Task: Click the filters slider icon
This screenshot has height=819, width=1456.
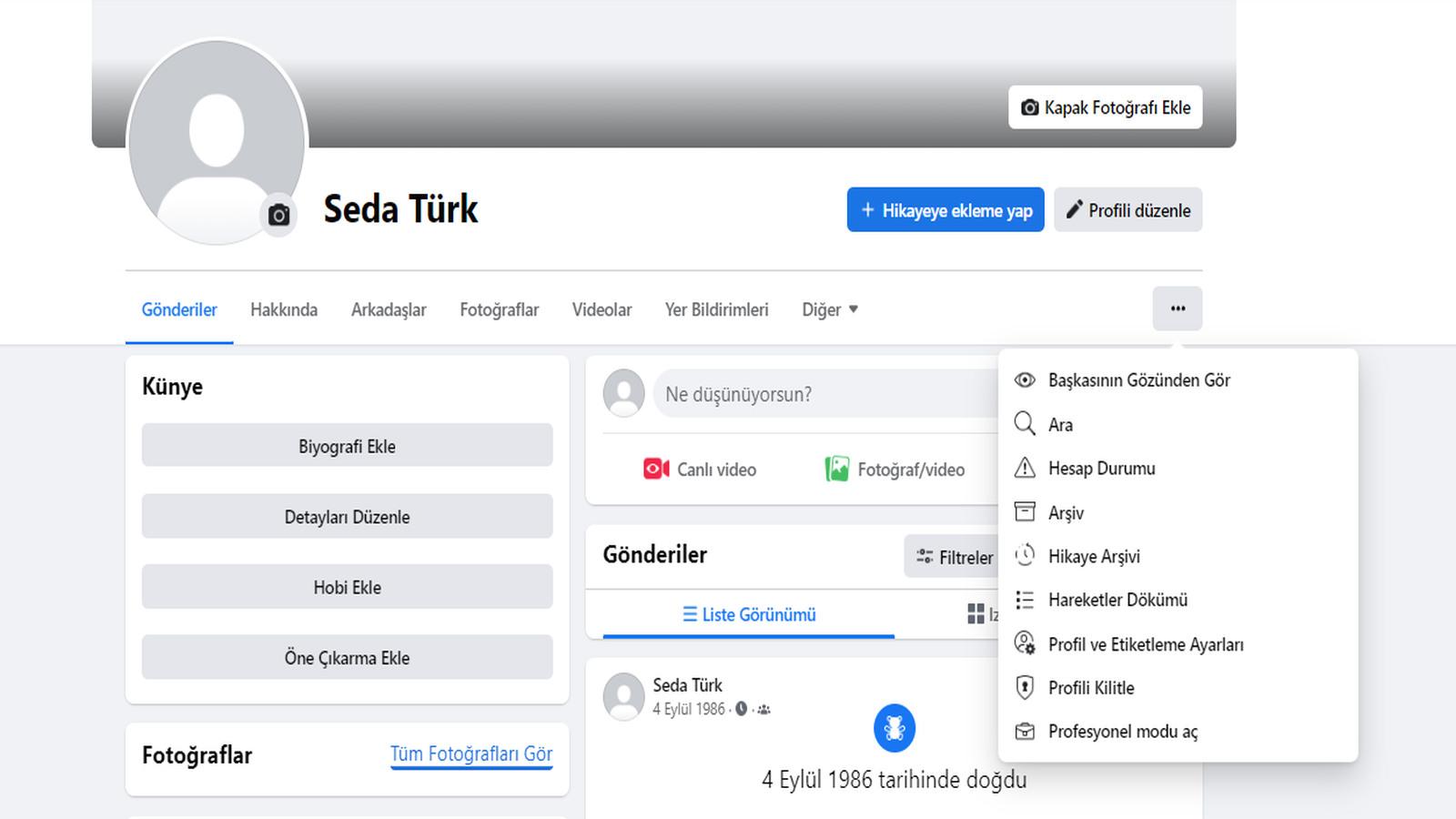Action: (925, 557)
